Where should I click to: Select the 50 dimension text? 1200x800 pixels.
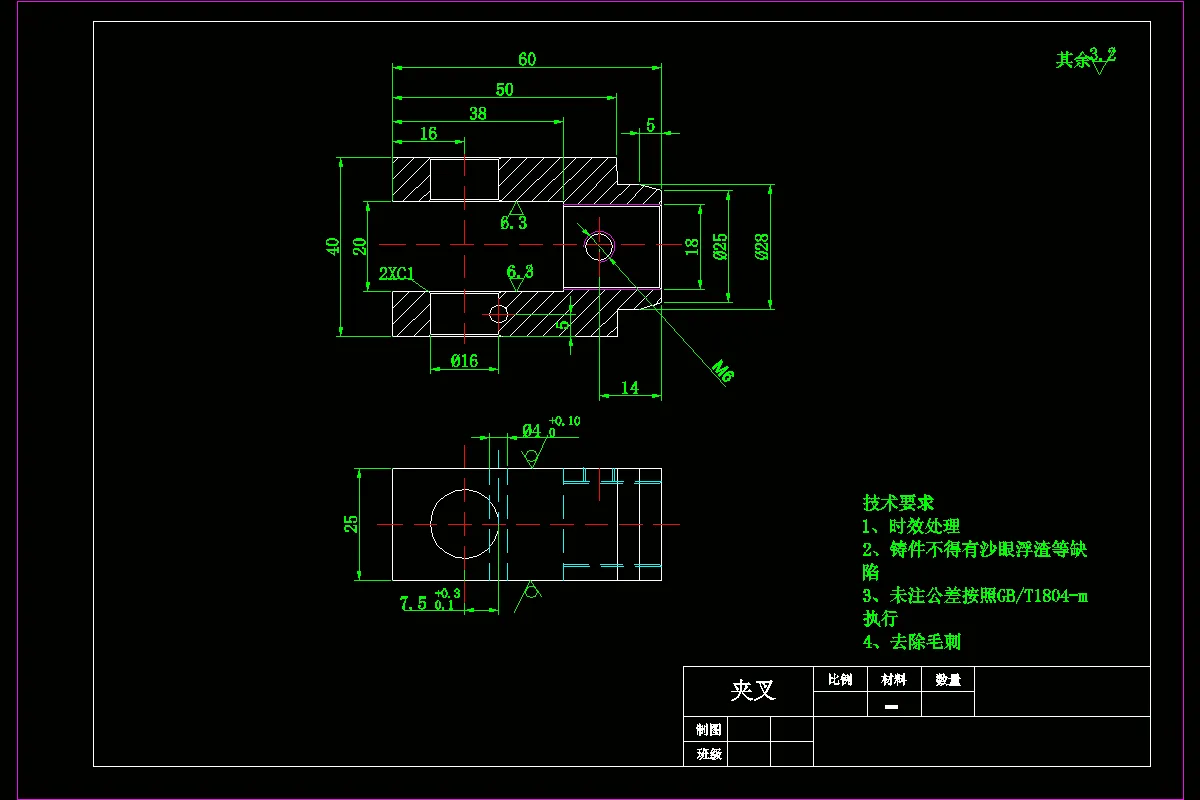[x=504, y=89]
